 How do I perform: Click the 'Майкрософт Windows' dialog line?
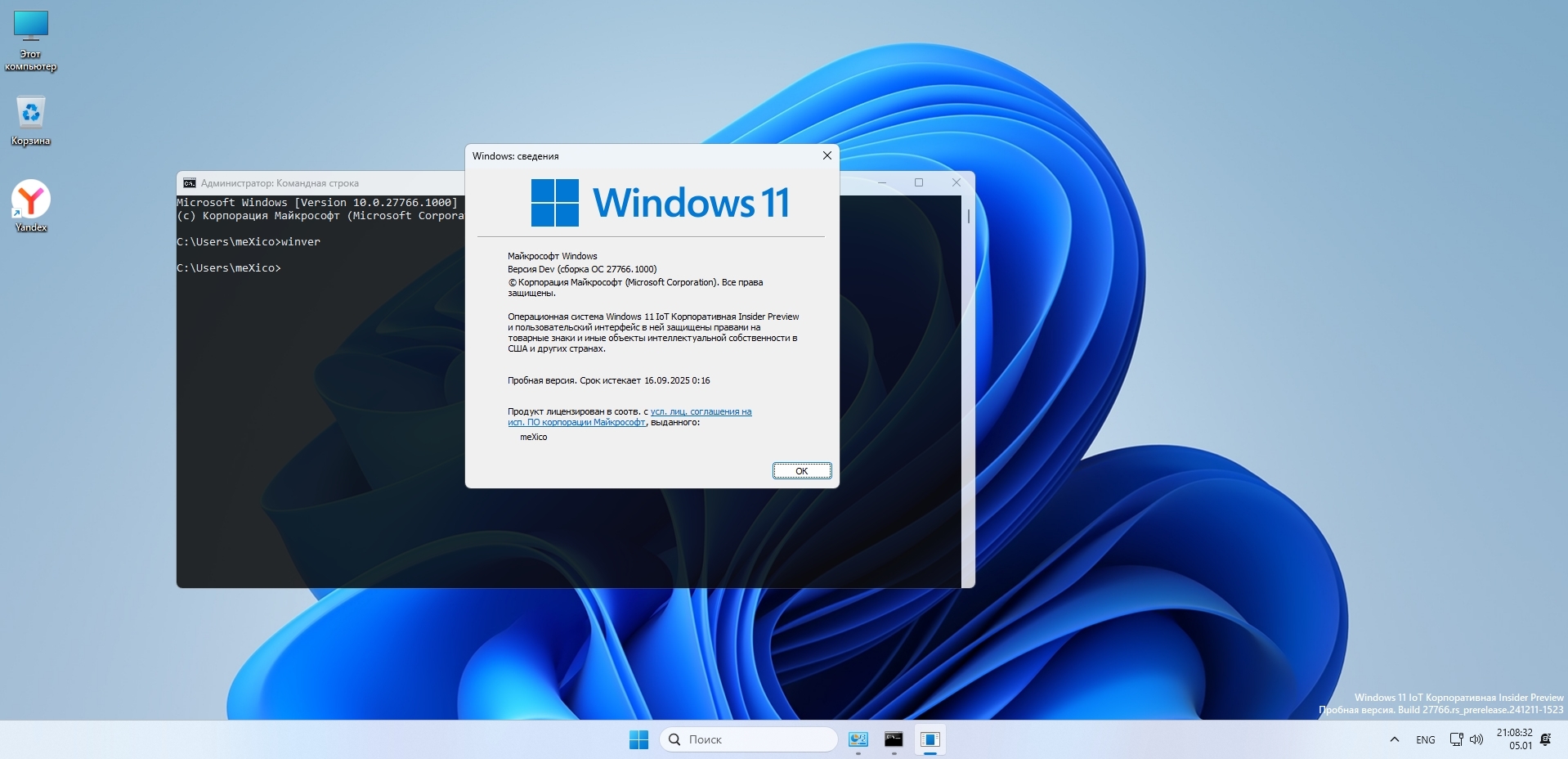click(x=553, y=256)
